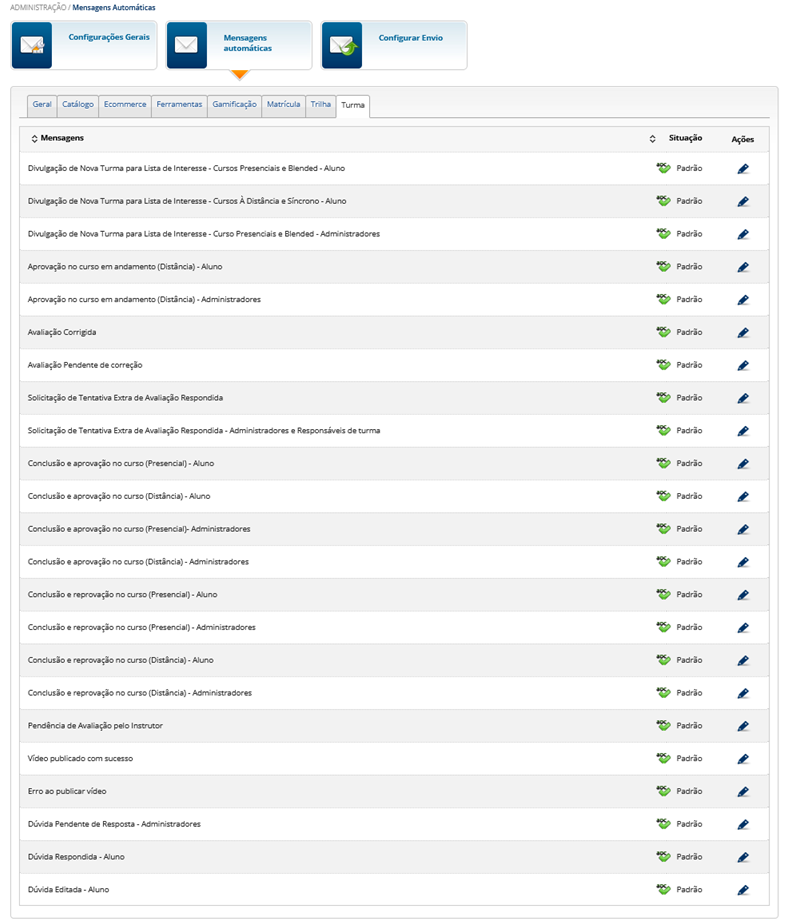Click the Configurar Envio envelope icon
Image resolution: width=787 pixels, height=922 pixels.
[x=342, y=46]
